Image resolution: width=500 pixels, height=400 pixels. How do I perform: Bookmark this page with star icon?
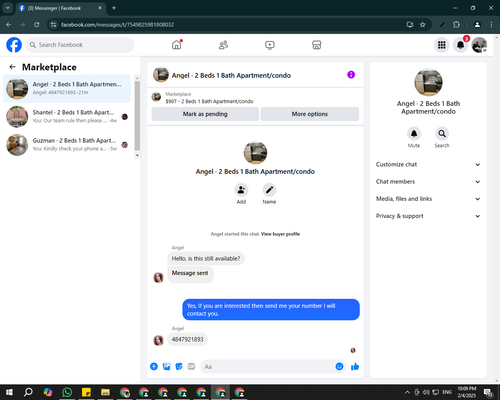click(423, 25)
